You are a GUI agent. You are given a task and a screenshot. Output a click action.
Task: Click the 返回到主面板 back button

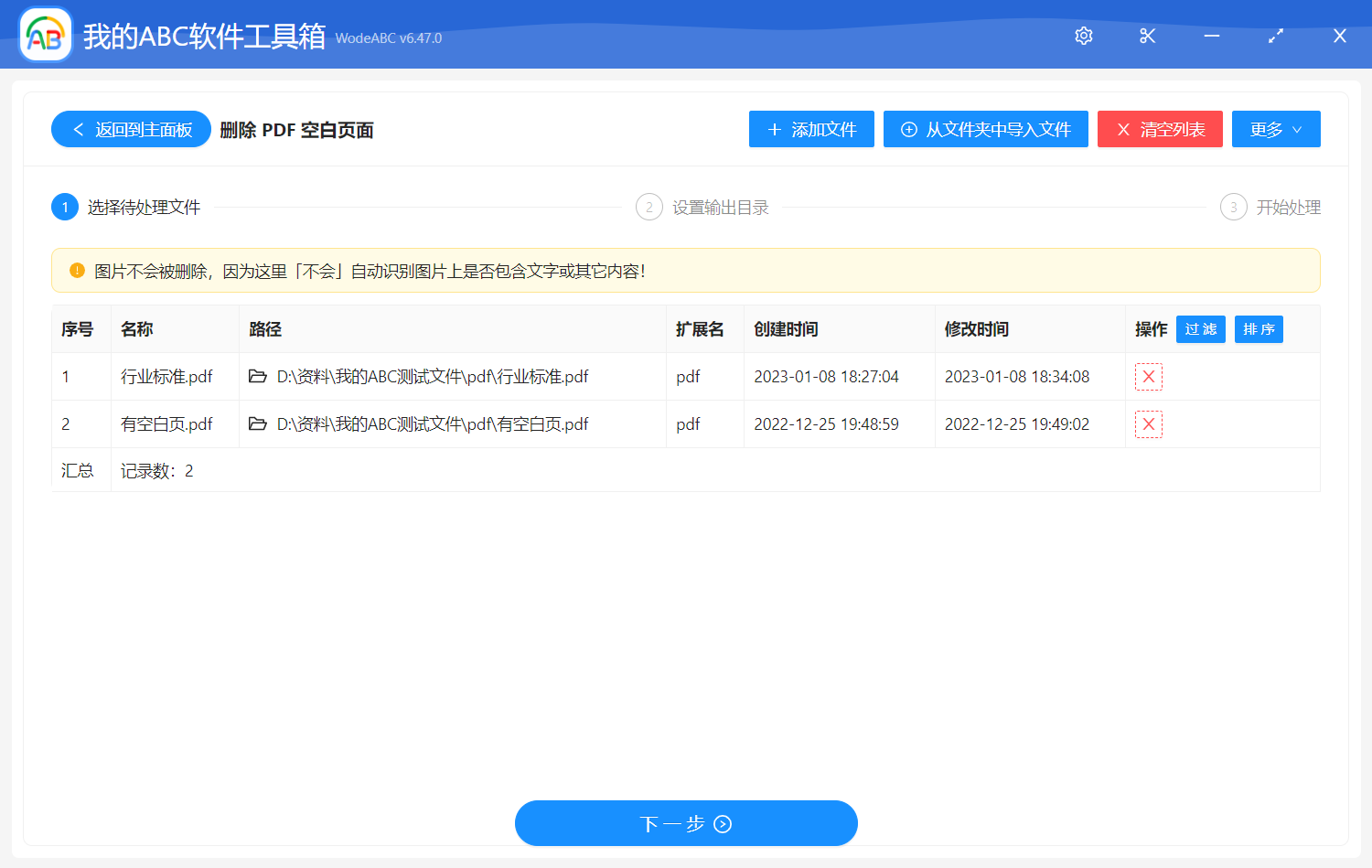pos(130,129)
